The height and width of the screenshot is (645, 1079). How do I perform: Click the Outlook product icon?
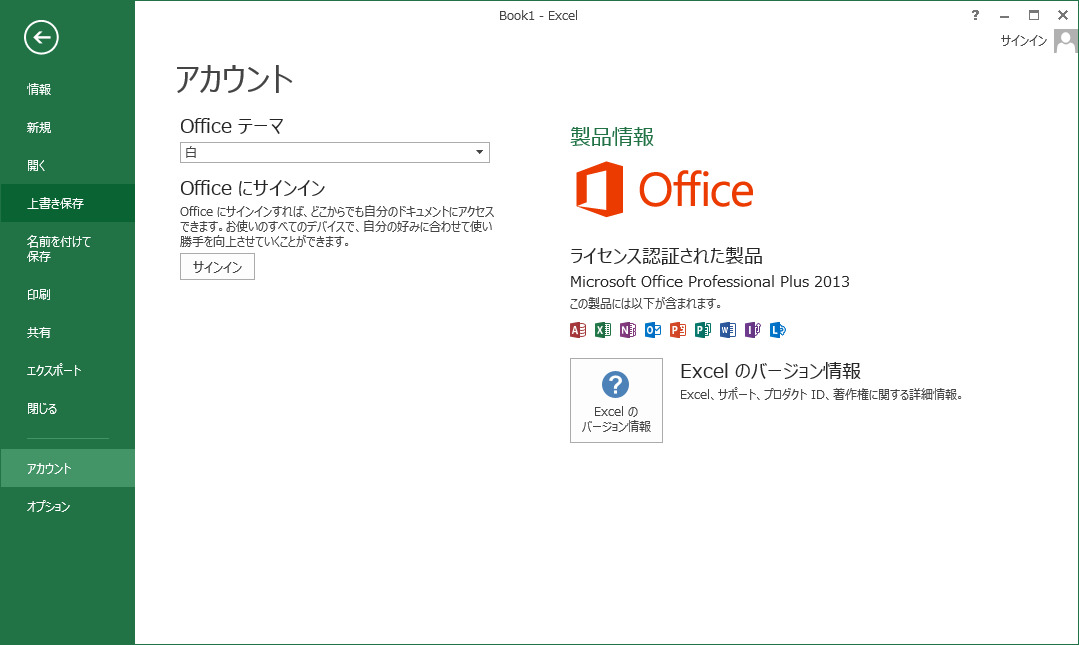[x=653, y=330]
